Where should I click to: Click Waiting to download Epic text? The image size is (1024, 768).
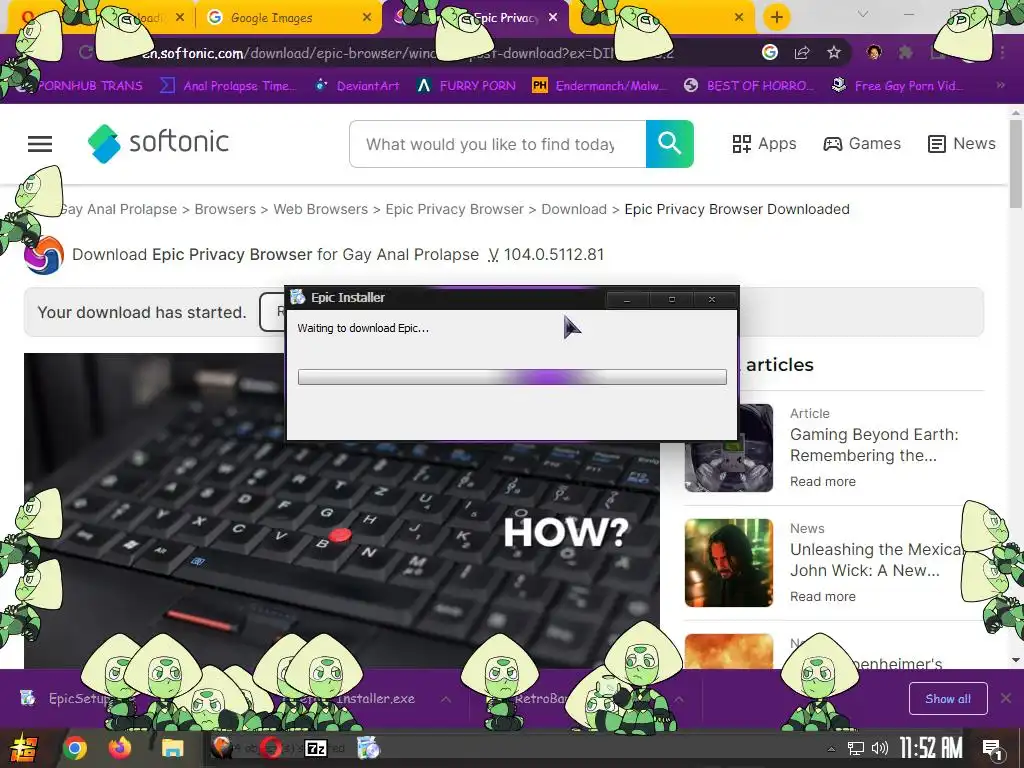tap(363, 328)
